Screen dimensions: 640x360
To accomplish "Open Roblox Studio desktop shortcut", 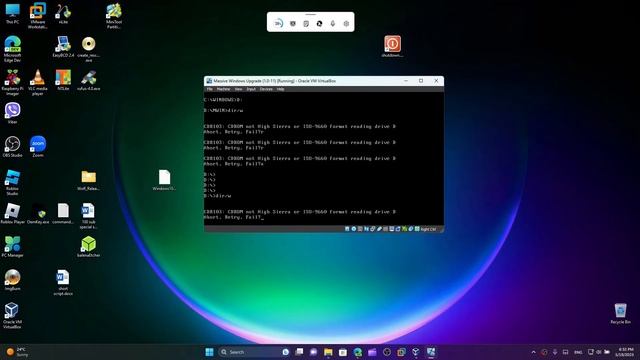I will pos(12,183).
